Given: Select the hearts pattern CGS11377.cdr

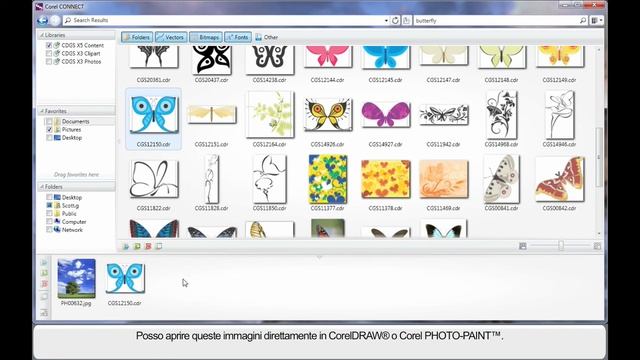Looking at the screenshot, I should tap(328, 179).
